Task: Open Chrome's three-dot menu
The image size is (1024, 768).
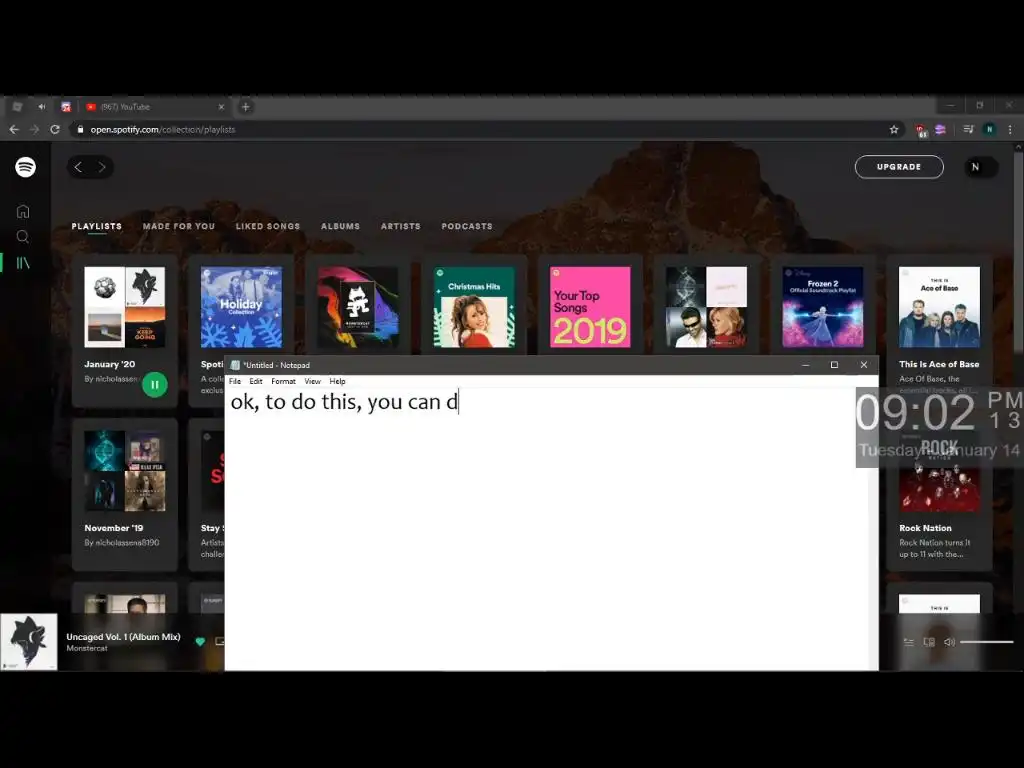Action: (1010, 129)
